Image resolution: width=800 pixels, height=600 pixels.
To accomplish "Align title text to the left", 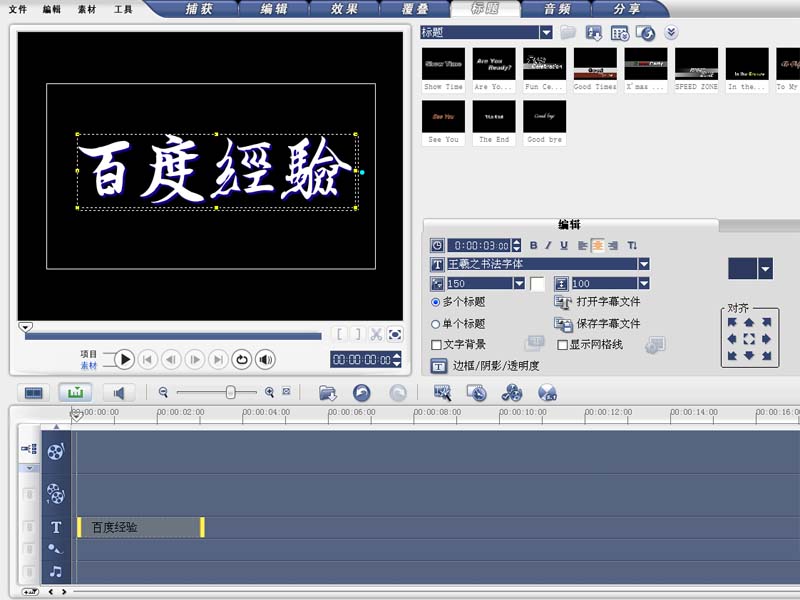I will (x=582, y=245).
